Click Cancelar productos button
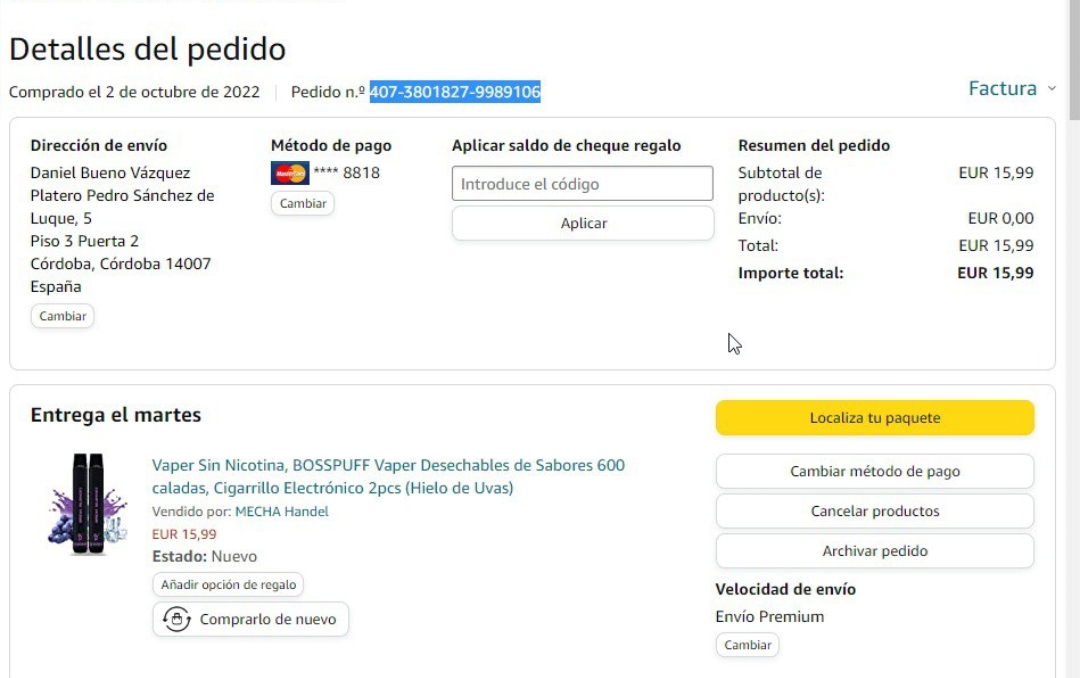Screen dimensions: 1080x678 [874, 511]
